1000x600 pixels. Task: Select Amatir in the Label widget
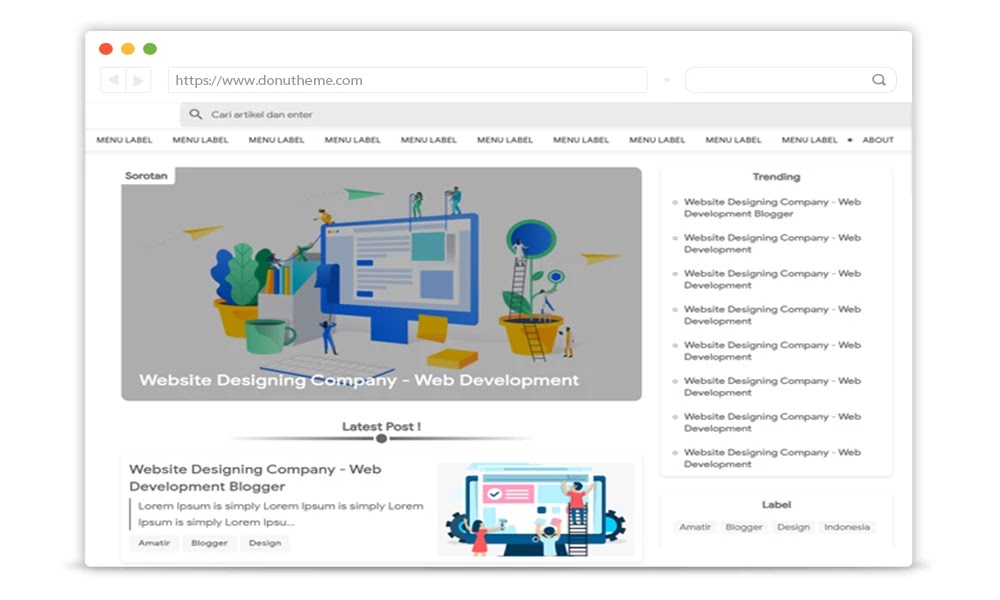[x=695, y=527]
